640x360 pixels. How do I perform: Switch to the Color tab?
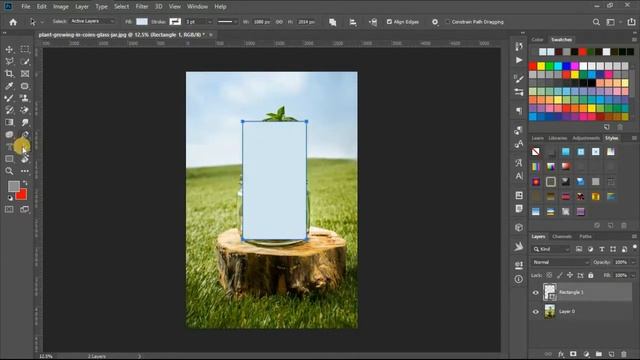[x=537, y=40]
